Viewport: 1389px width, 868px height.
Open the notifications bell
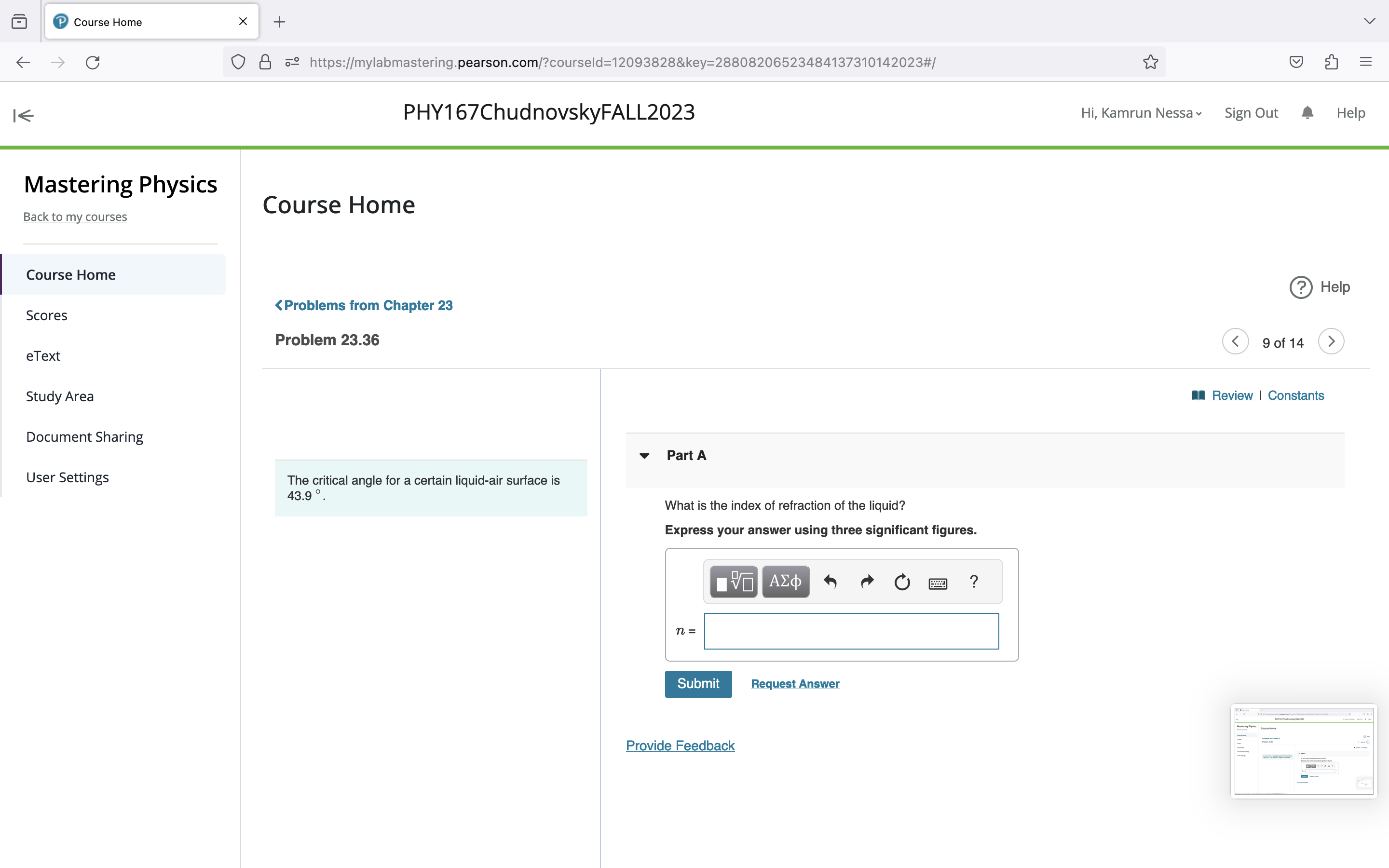pos(1307,112)
